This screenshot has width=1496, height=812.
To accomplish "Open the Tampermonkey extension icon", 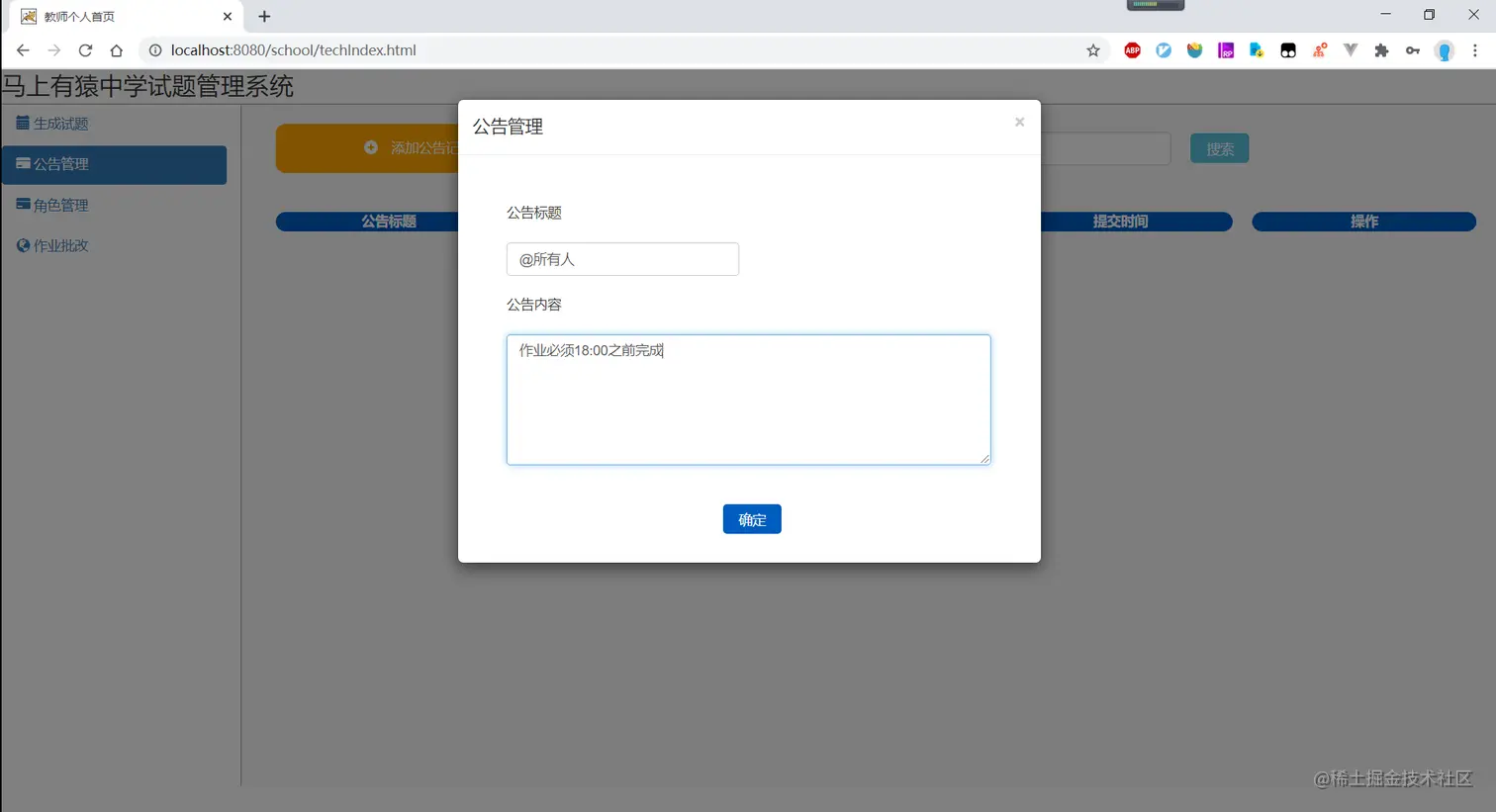I will coord(1288,50).
